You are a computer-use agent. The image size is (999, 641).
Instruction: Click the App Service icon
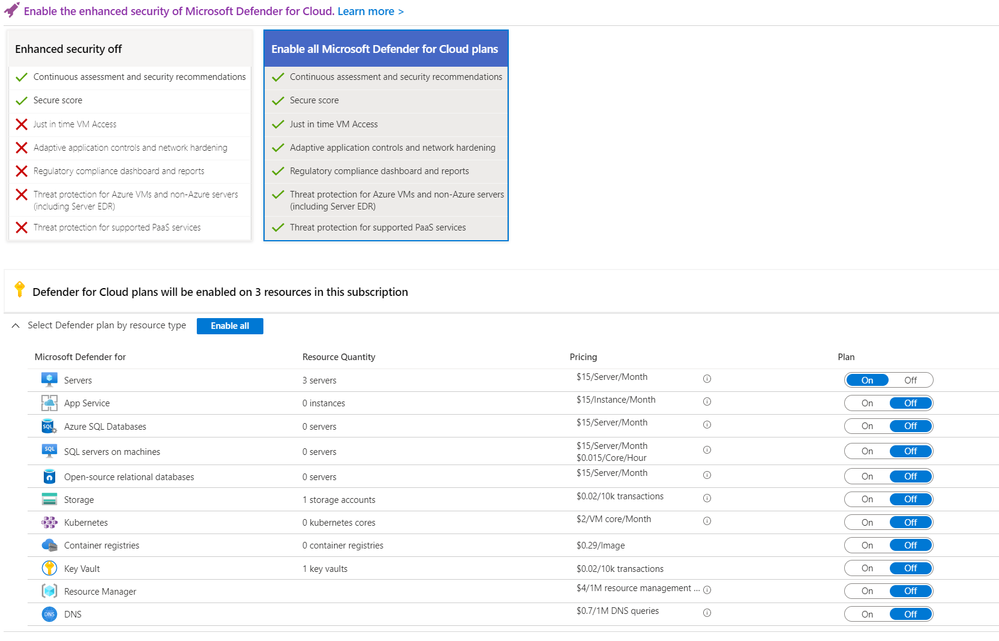(x=49, y=403)
